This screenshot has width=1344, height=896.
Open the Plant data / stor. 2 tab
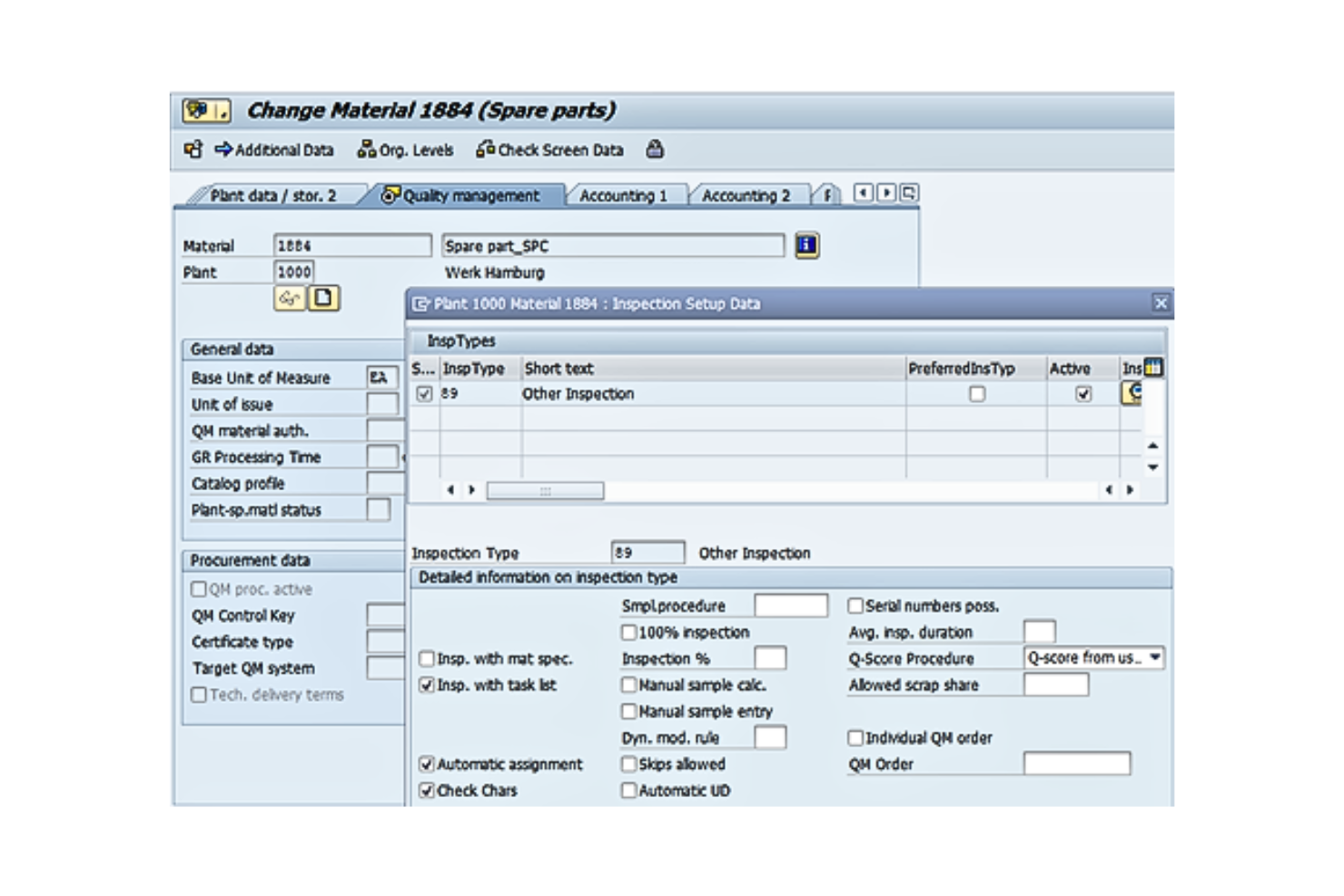[272, 194]
